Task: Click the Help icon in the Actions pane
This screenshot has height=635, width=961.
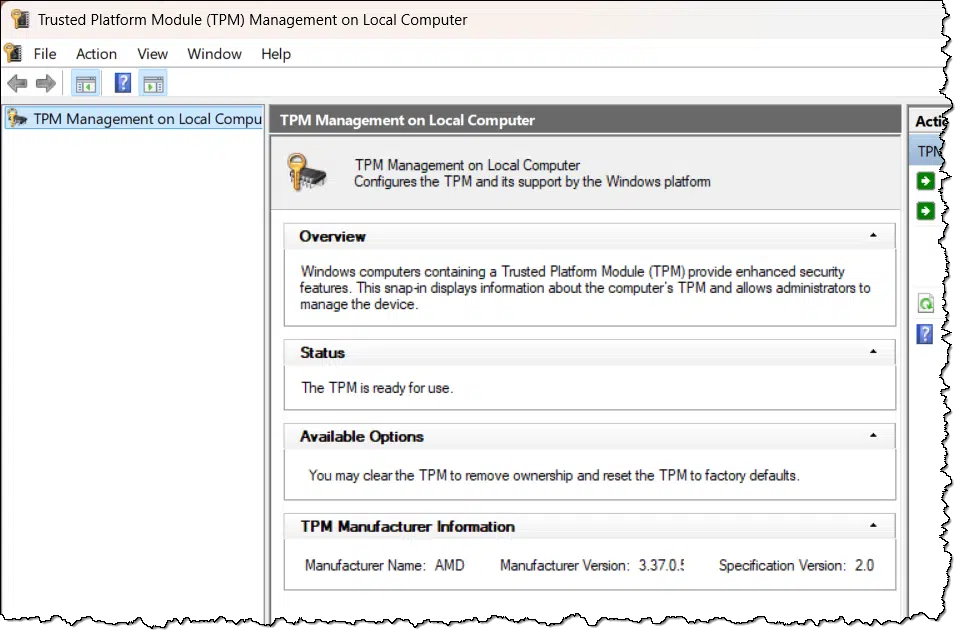Action: [x=925, y=334]
